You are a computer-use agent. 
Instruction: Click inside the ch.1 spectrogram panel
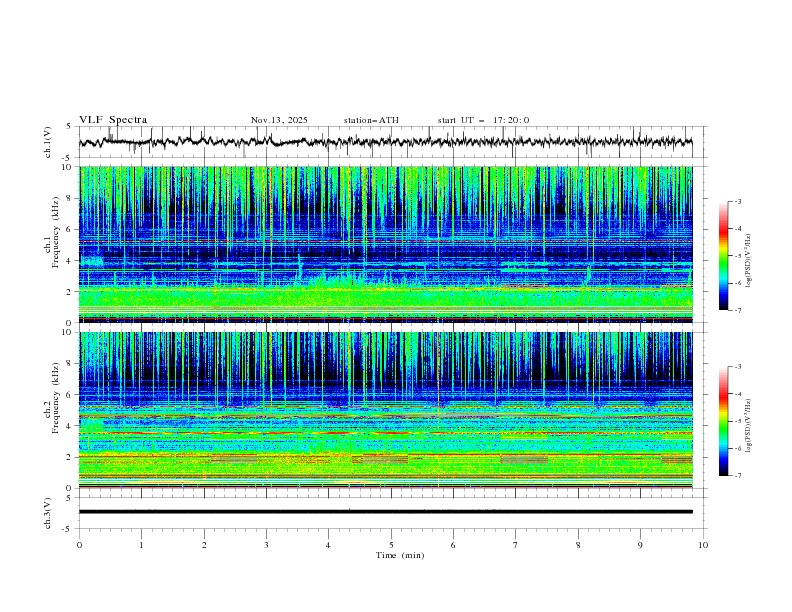(x=385, y=244)
